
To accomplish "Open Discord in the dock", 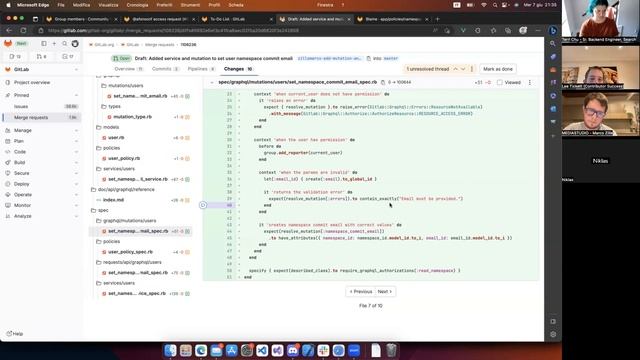I will coord(293,350).
